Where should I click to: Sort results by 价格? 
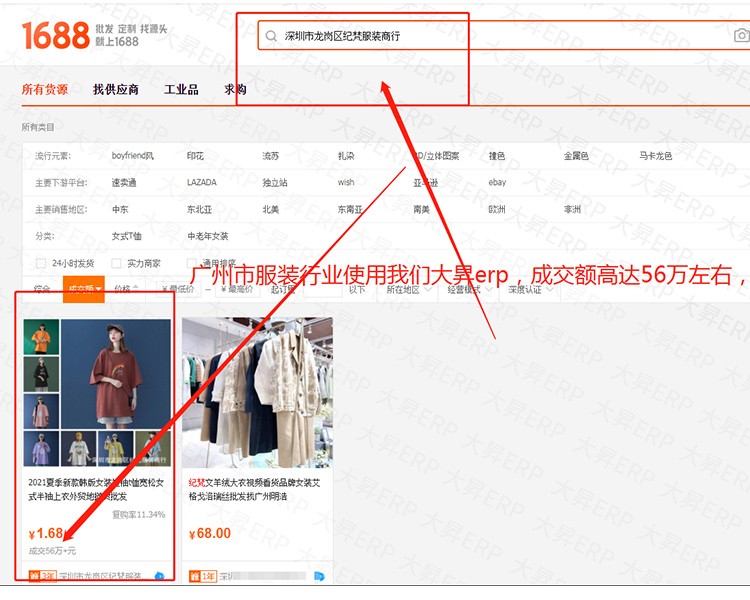click(x=126, y=289)
